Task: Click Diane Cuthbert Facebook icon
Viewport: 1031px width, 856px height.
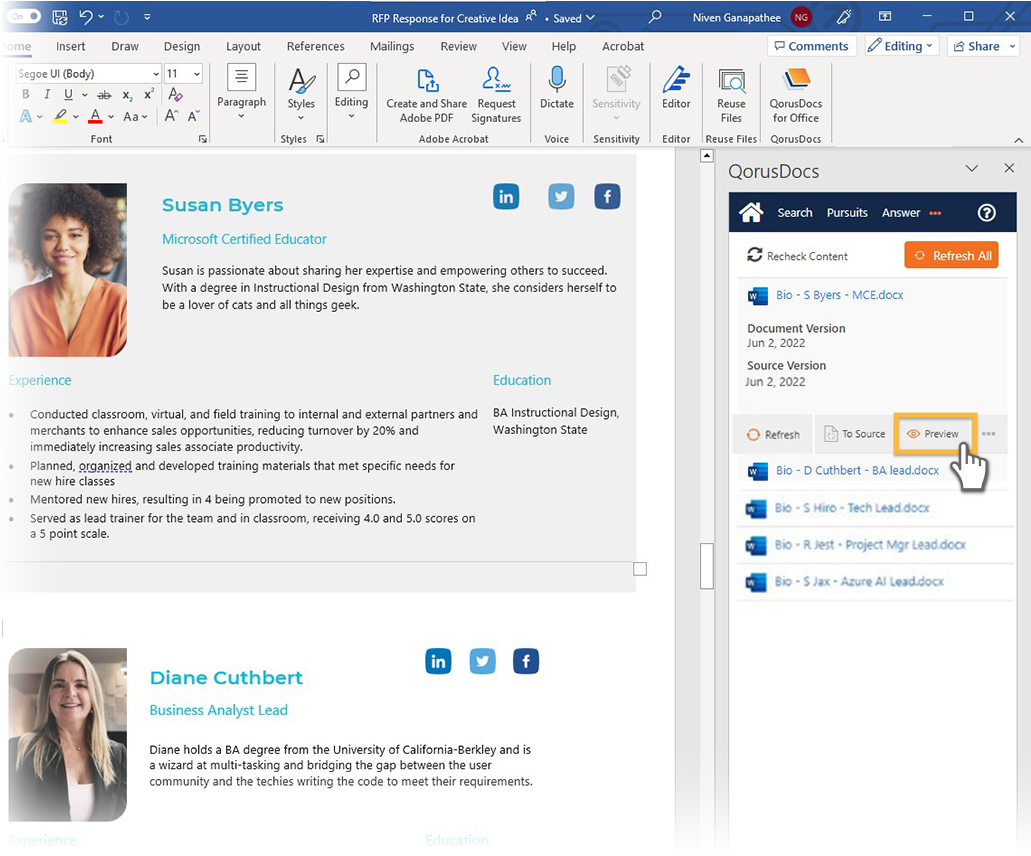Action: pyautogui.click(x=525, y=661)
